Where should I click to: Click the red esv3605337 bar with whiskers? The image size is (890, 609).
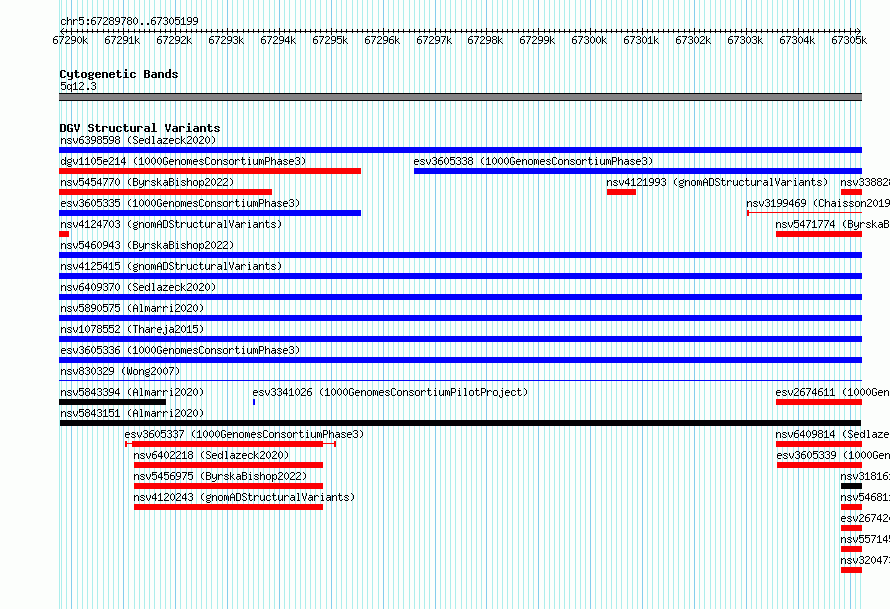[230, 444]
